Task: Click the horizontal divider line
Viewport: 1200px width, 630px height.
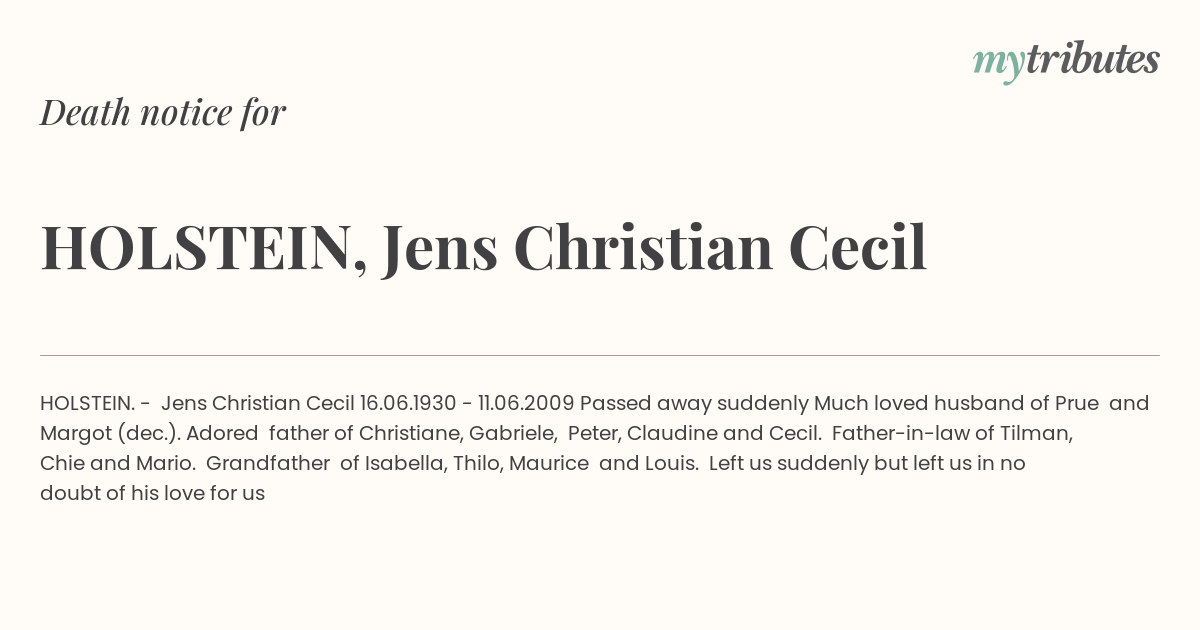Action: click(600, 355)
